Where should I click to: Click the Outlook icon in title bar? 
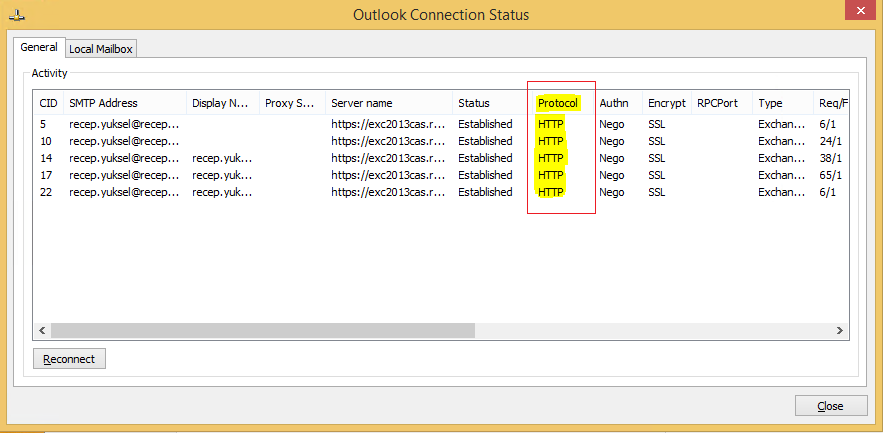16,15
